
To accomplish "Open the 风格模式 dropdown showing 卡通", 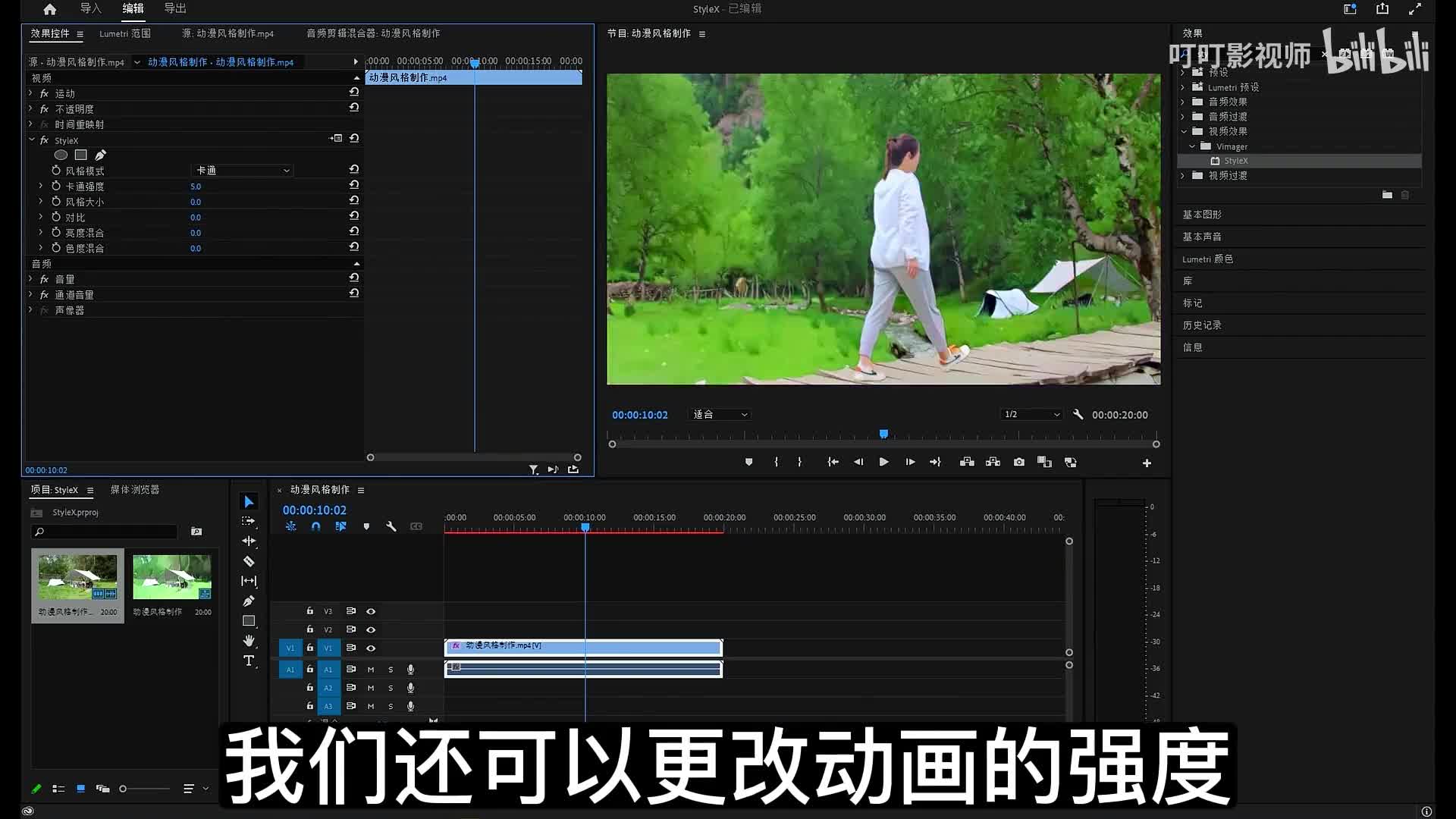I will tap(243, 171).
